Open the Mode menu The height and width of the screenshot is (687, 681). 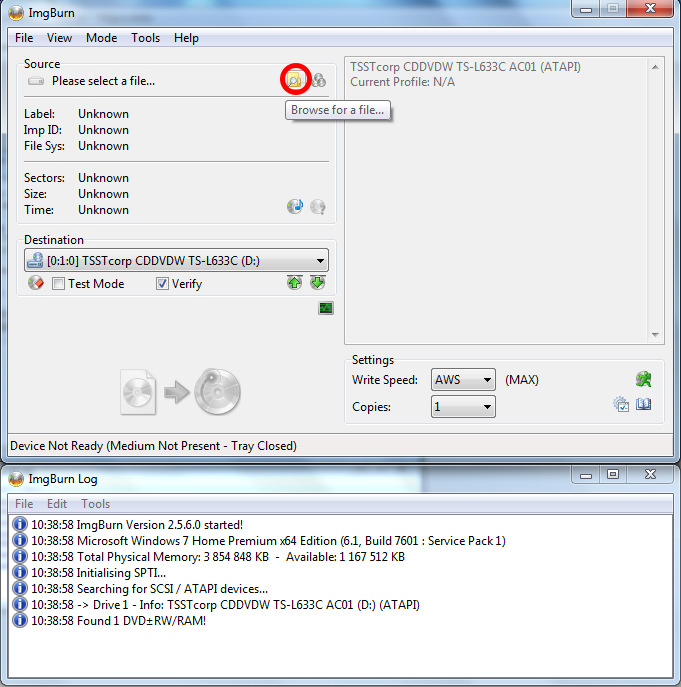pyautogui.click(x=102, y=38)
